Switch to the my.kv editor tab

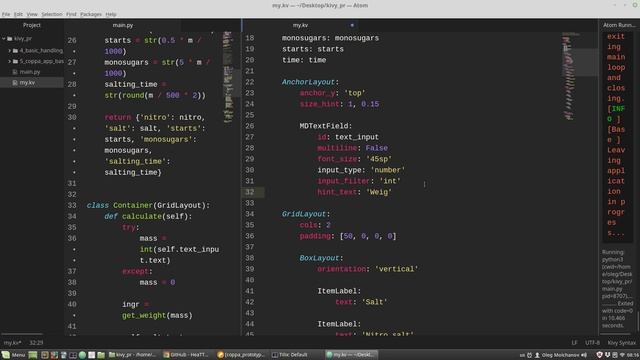click(x=300, y=25)
